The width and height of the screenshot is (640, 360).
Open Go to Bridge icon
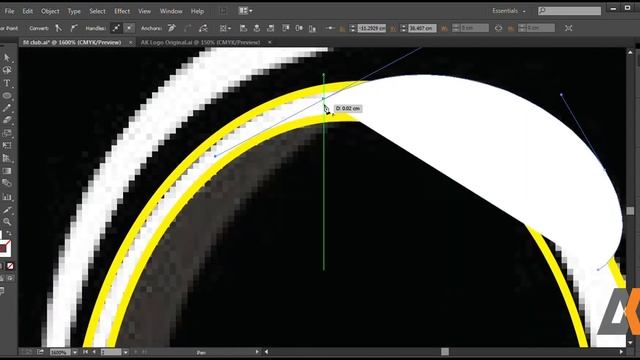tap(223, 11)
